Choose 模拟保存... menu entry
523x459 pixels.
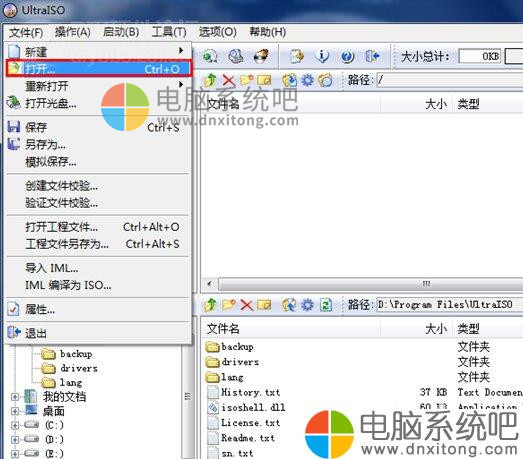(x=98, y=162)
